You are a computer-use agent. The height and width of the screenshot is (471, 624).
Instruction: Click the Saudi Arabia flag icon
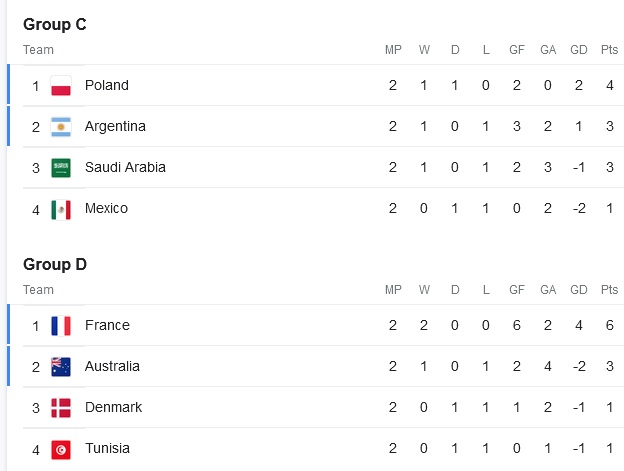tap(61, 168)
